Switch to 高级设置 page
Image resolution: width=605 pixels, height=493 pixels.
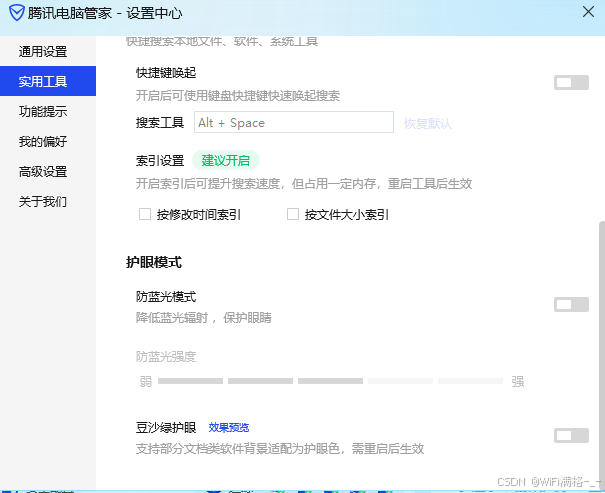(43, 171)
